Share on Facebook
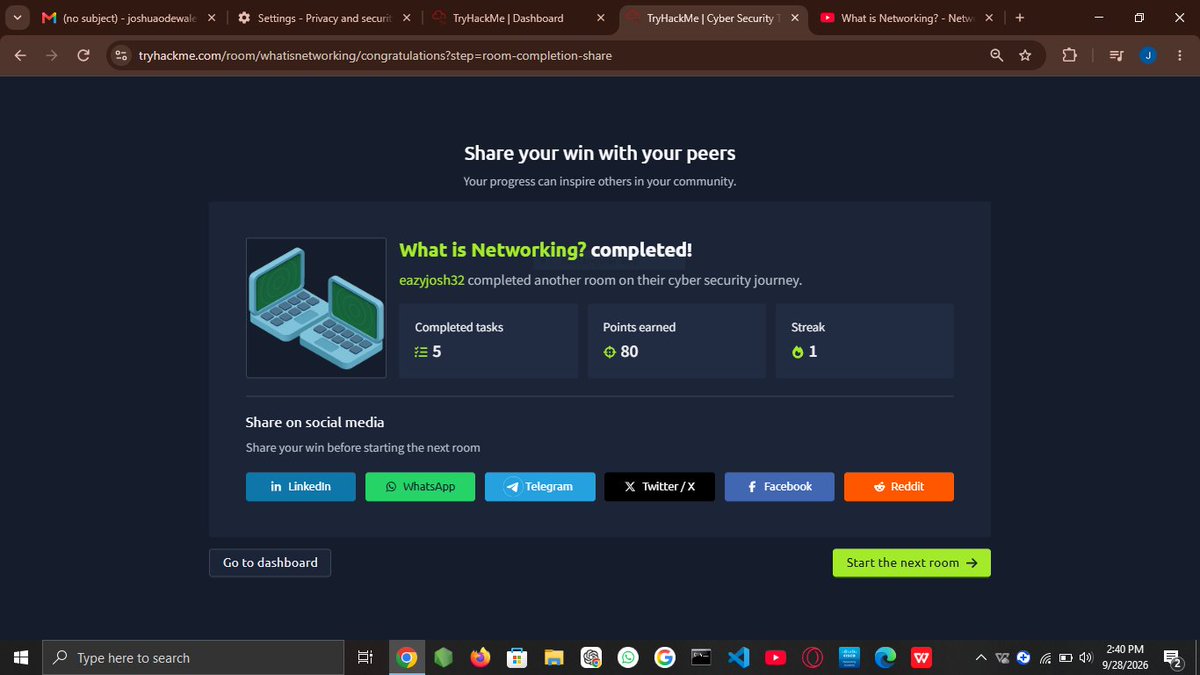Viewport: 1200px width, 675px height. click(x=779, y=487)
